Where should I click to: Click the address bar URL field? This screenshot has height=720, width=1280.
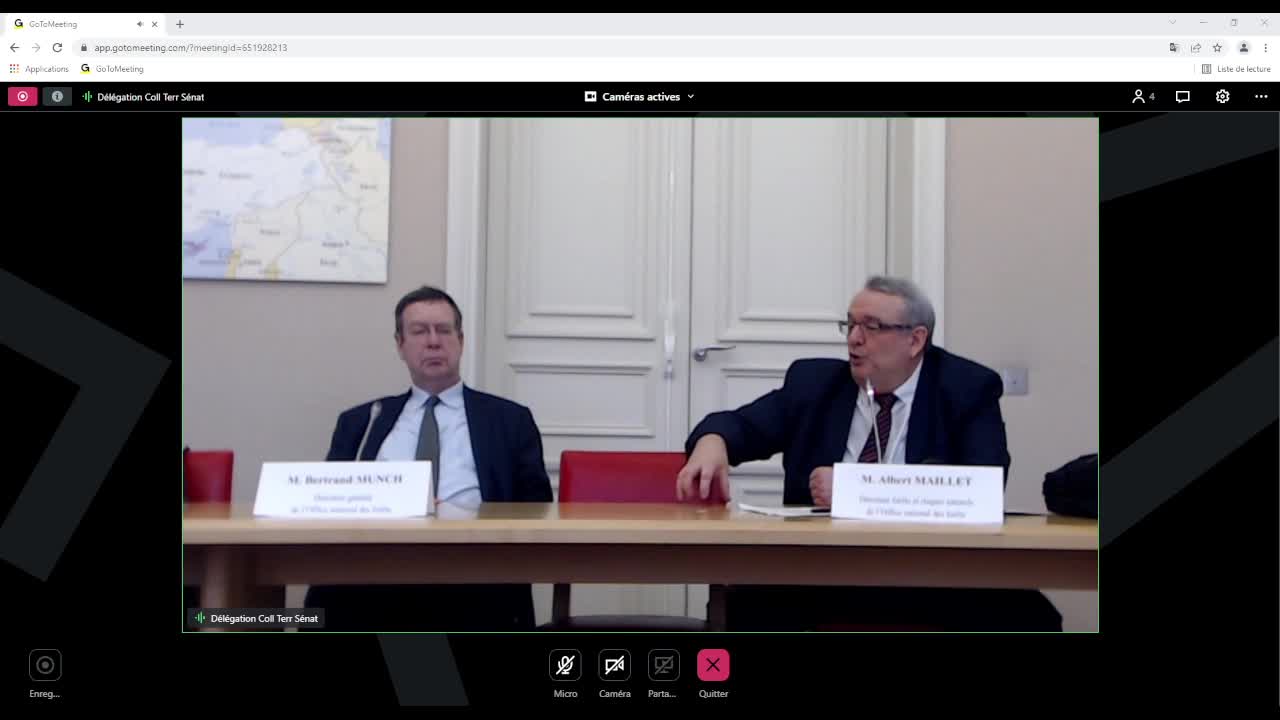click(620, 47)
